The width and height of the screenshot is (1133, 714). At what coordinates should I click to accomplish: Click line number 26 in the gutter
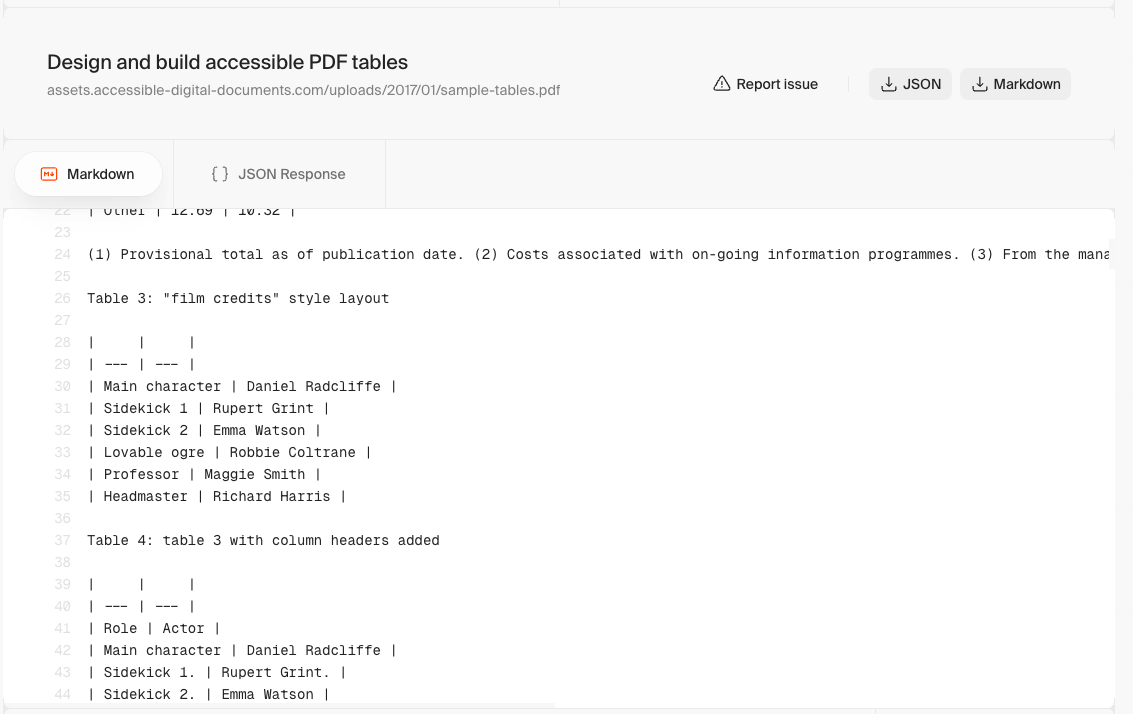pos(63,298)
